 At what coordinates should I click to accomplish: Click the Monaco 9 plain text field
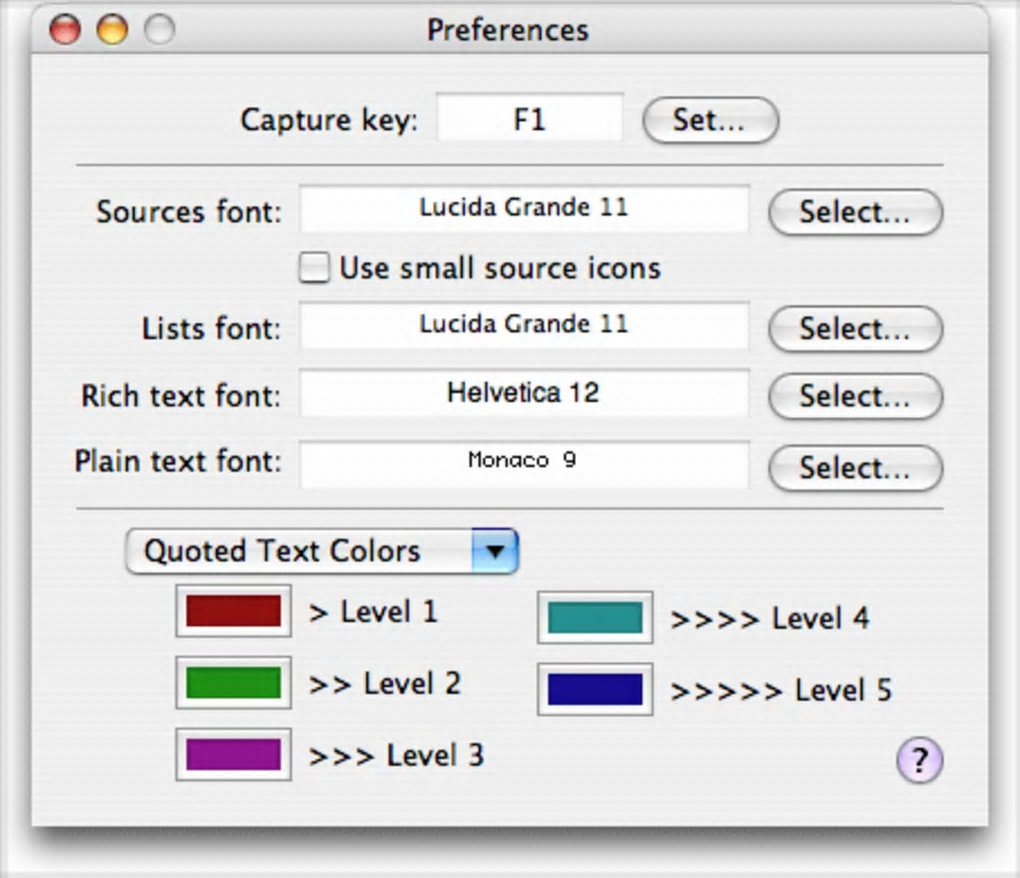tap(524, 463)
